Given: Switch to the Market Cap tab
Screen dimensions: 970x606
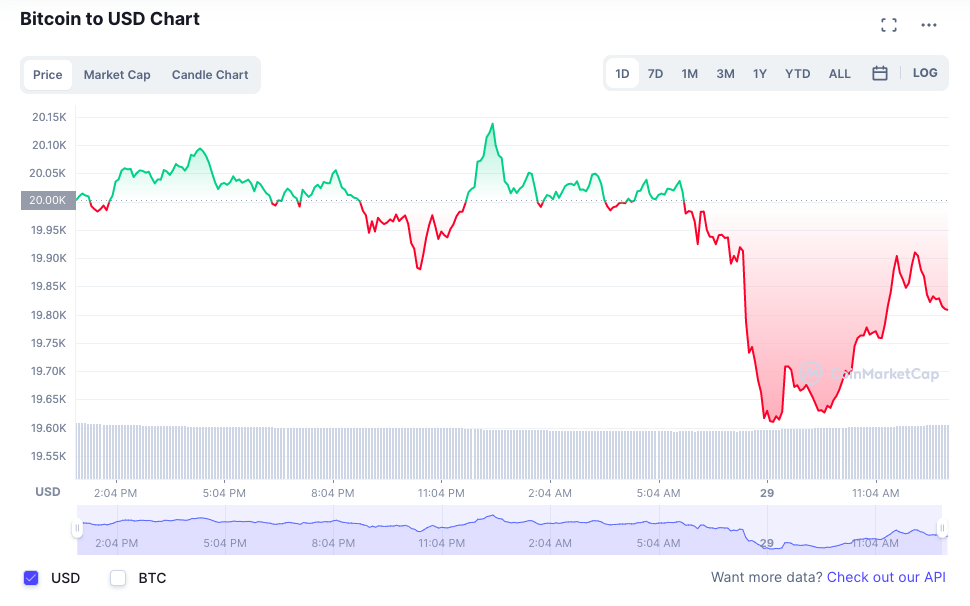Looking at the screenshot, I should point(117,75).
